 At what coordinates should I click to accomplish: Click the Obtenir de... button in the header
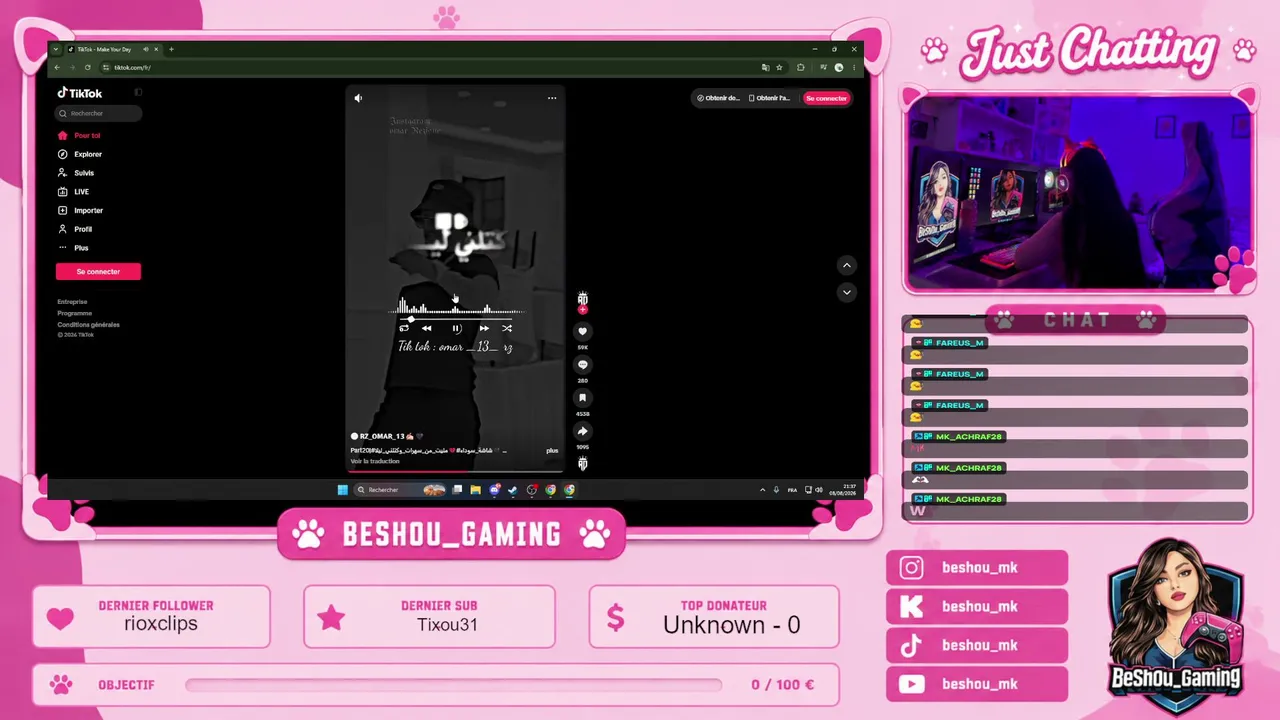(718, 98)
